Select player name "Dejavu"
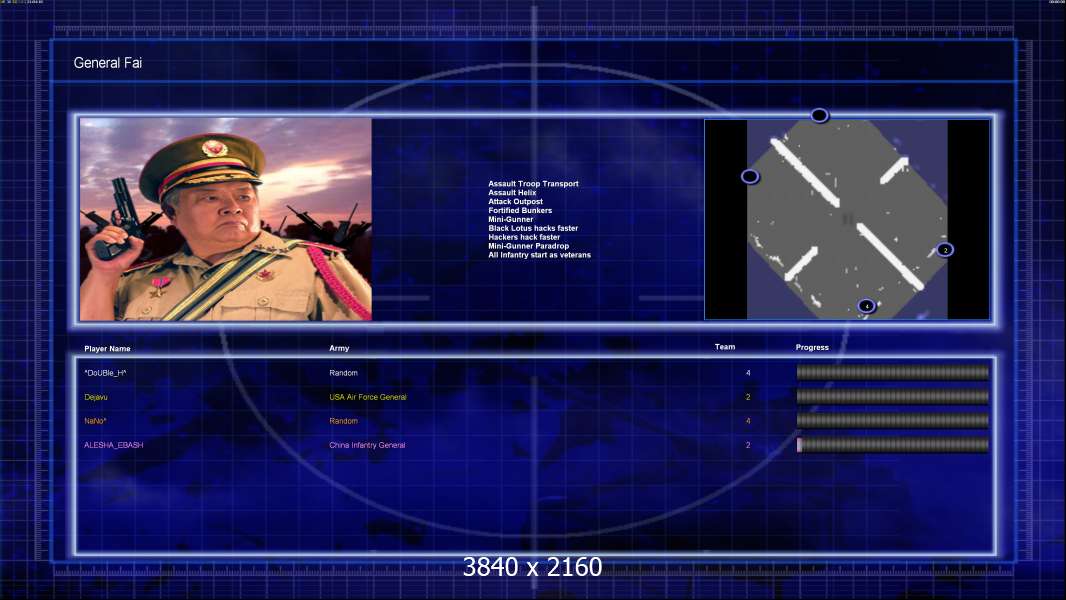 tap(96, 397)
